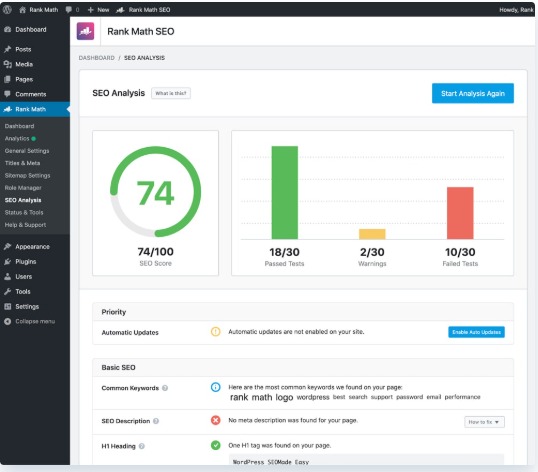
Task: Open Sitemap Settings submenu
Action: [27, 176]
